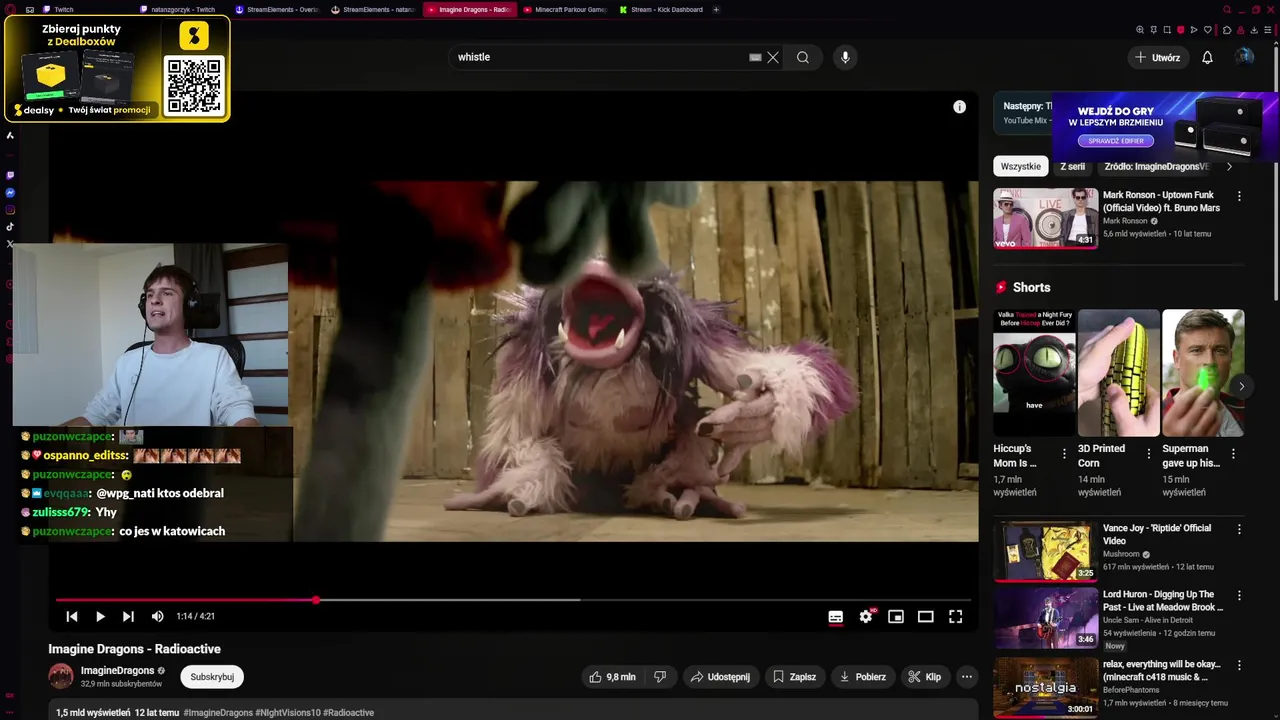
Task: Open Lord Huron live video thumbnail
Action: [x=1045, y=617]
